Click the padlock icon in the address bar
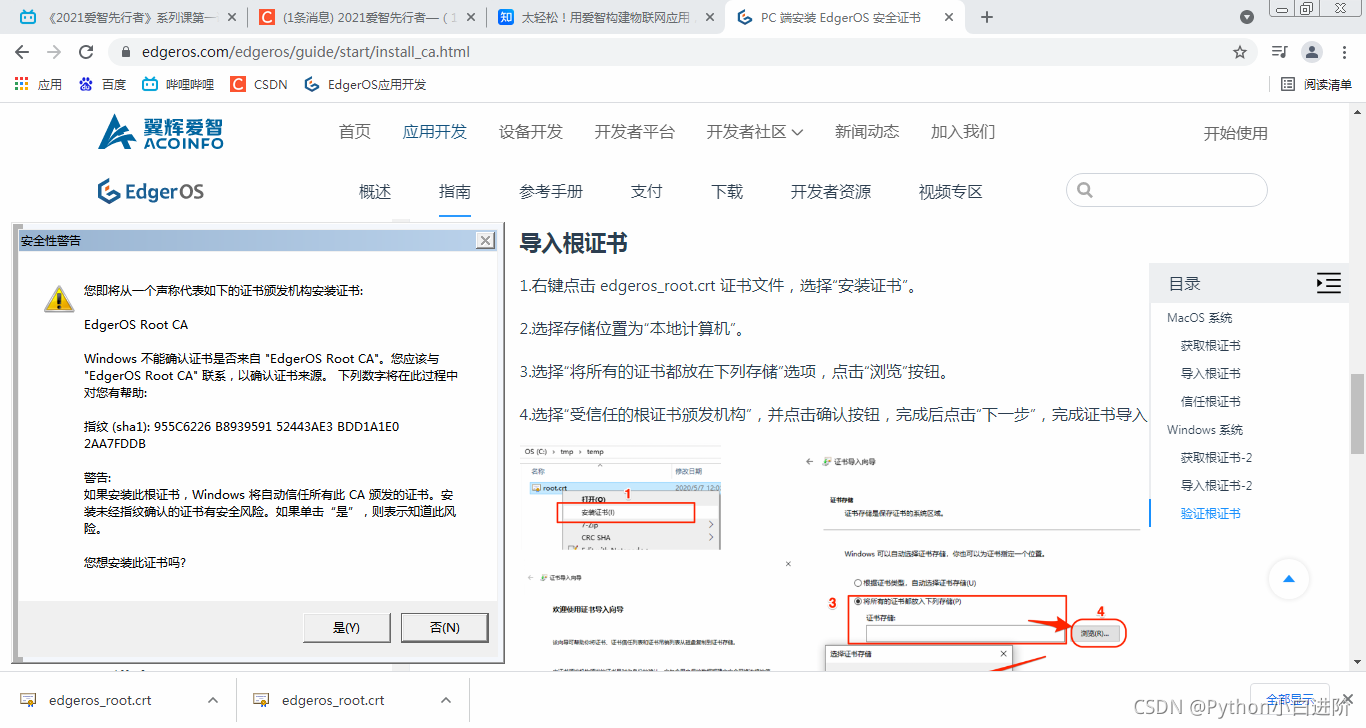The height and width of the screenshot is (728, 1366). tap(125, 52)
